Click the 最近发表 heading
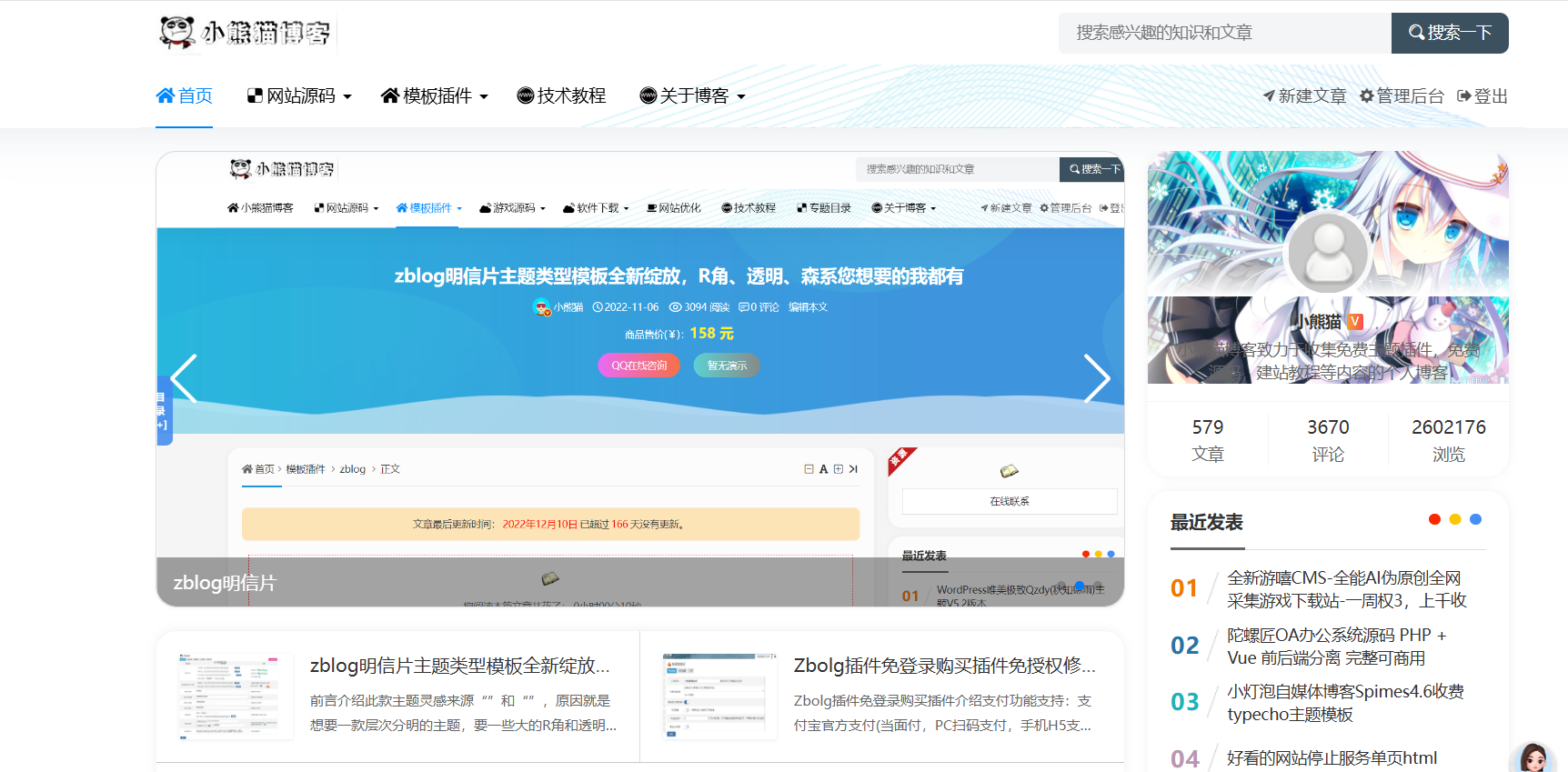This screenshot has width=1568, height=772. pos(1207,523)
